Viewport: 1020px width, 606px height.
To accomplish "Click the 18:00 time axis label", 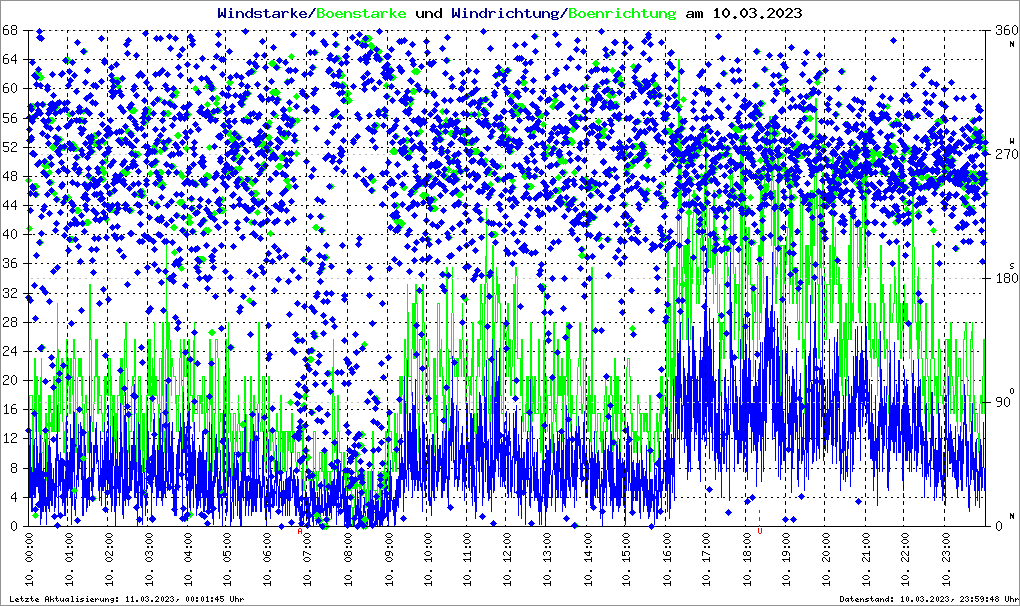I will pos(746,559).
